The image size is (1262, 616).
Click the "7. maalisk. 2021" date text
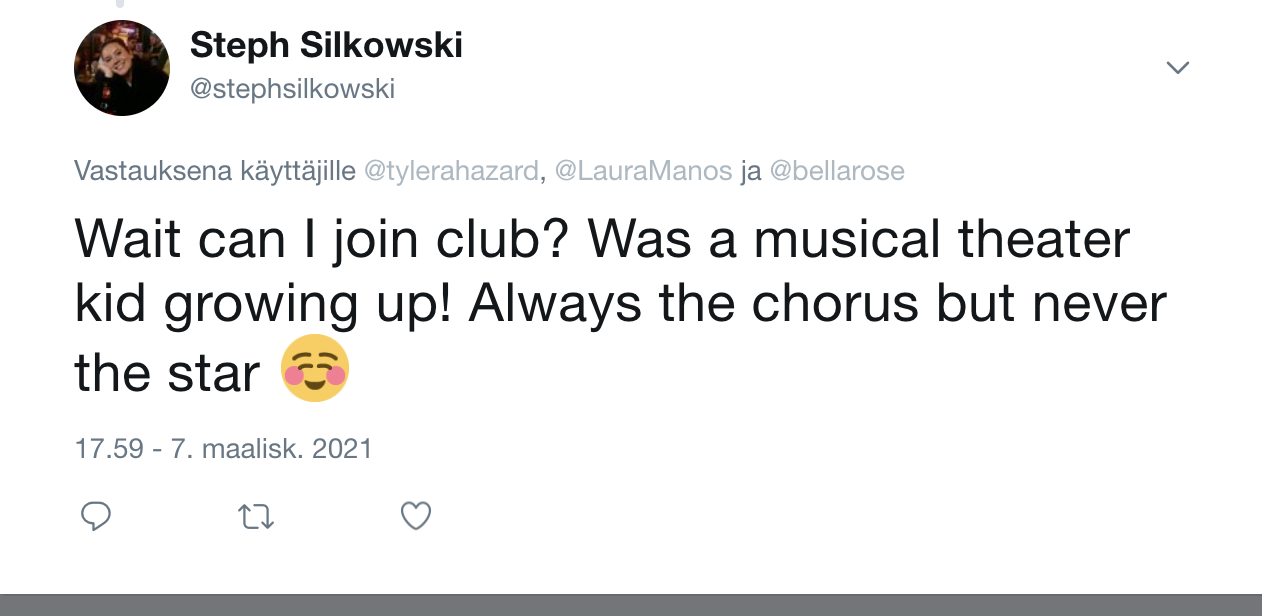pyautogui.click(x=271, y=448)
